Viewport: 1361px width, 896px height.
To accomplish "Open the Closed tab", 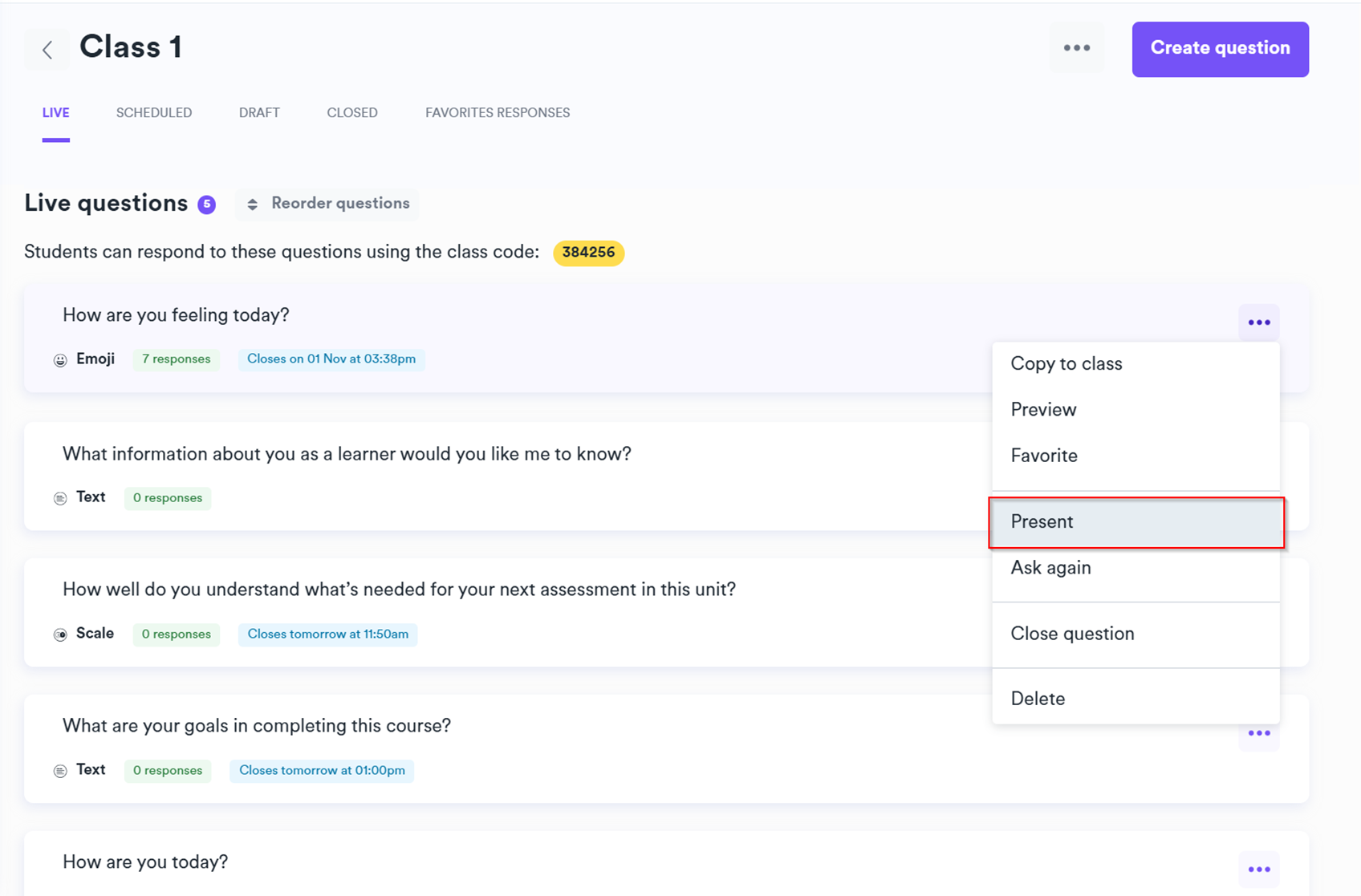I will [352, 113].
